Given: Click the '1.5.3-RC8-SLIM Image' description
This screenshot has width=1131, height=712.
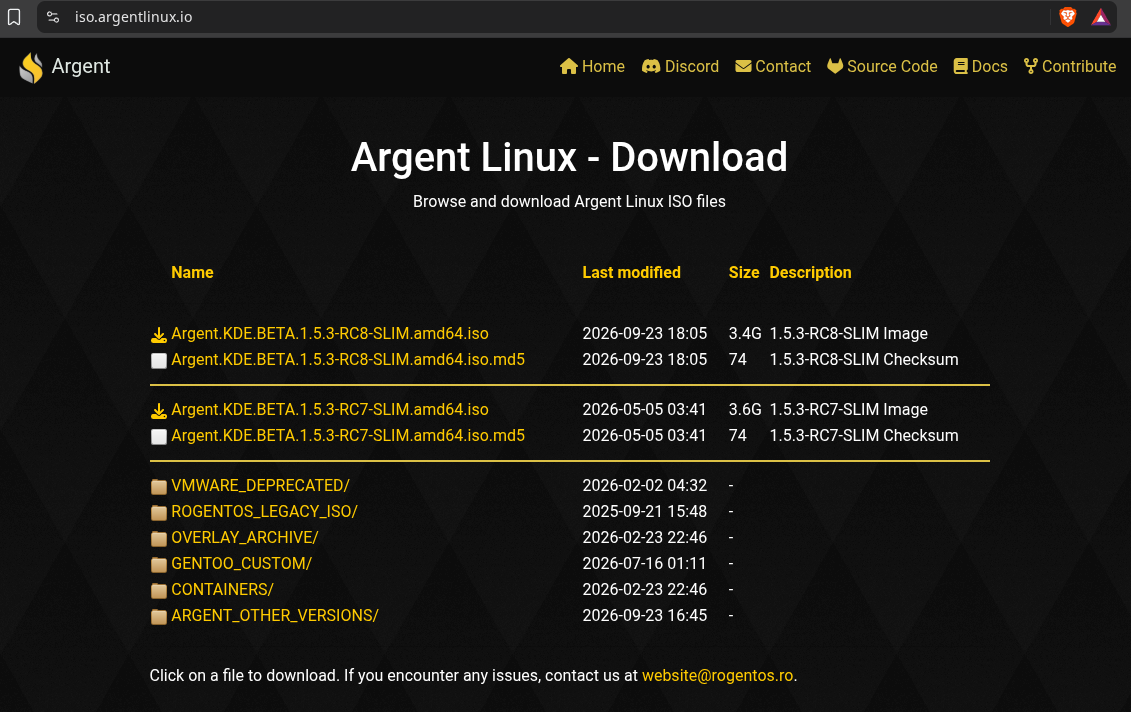Looking at the screenshot, I should pyautogui.click(x=848, y=333).
